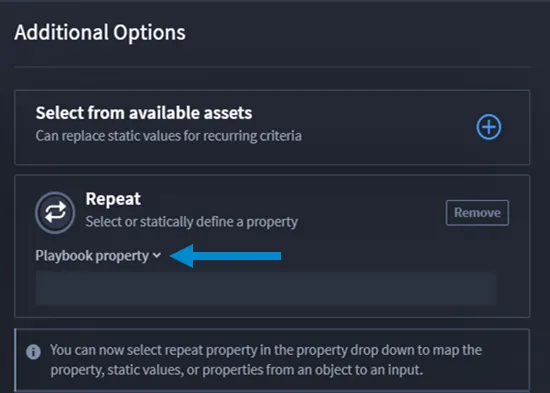Expand the chevron next to Playbook property
This screenshot has height=393, width=550.
click(x=157, y=255)
